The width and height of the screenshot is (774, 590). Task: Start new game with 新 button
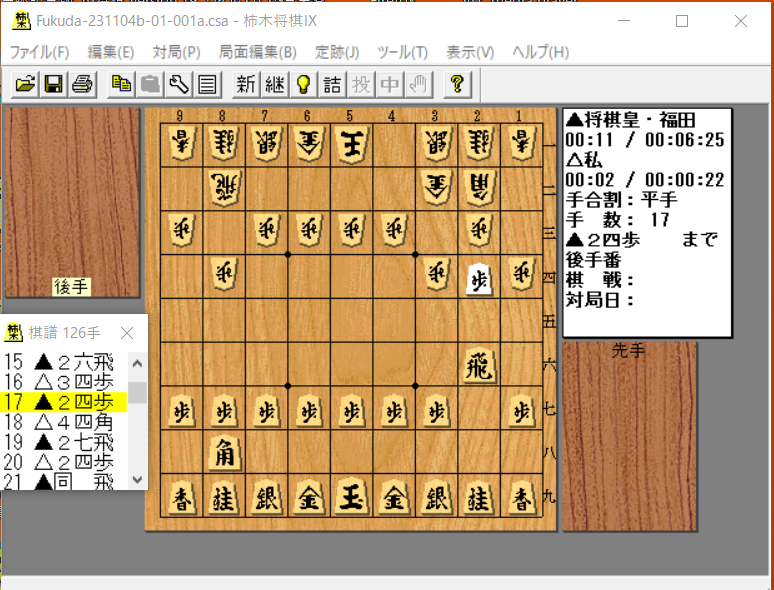click(x=246, y=84)
